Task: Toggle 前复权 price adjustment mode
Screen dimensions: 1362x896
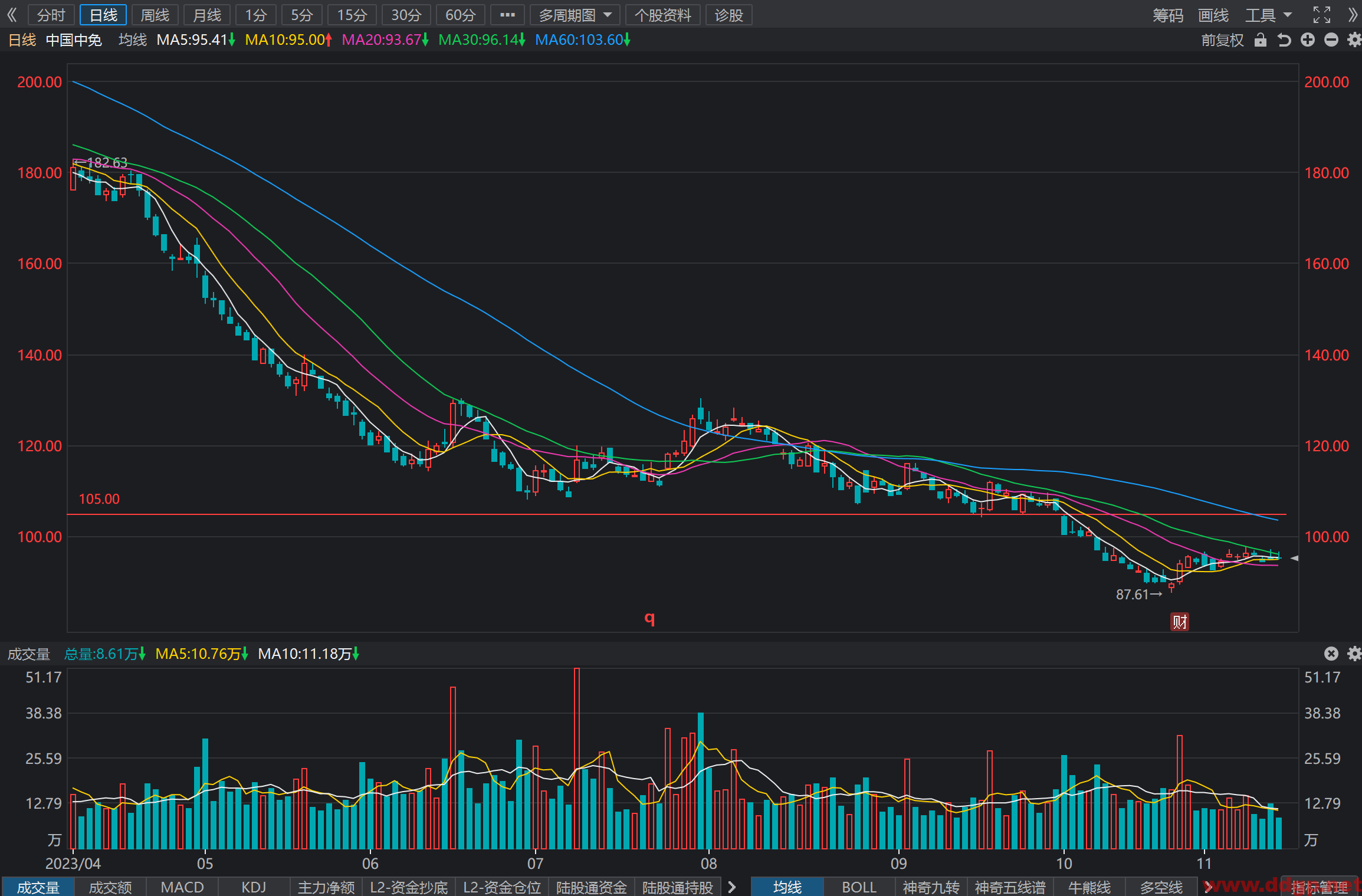Action: (1222, 40)
